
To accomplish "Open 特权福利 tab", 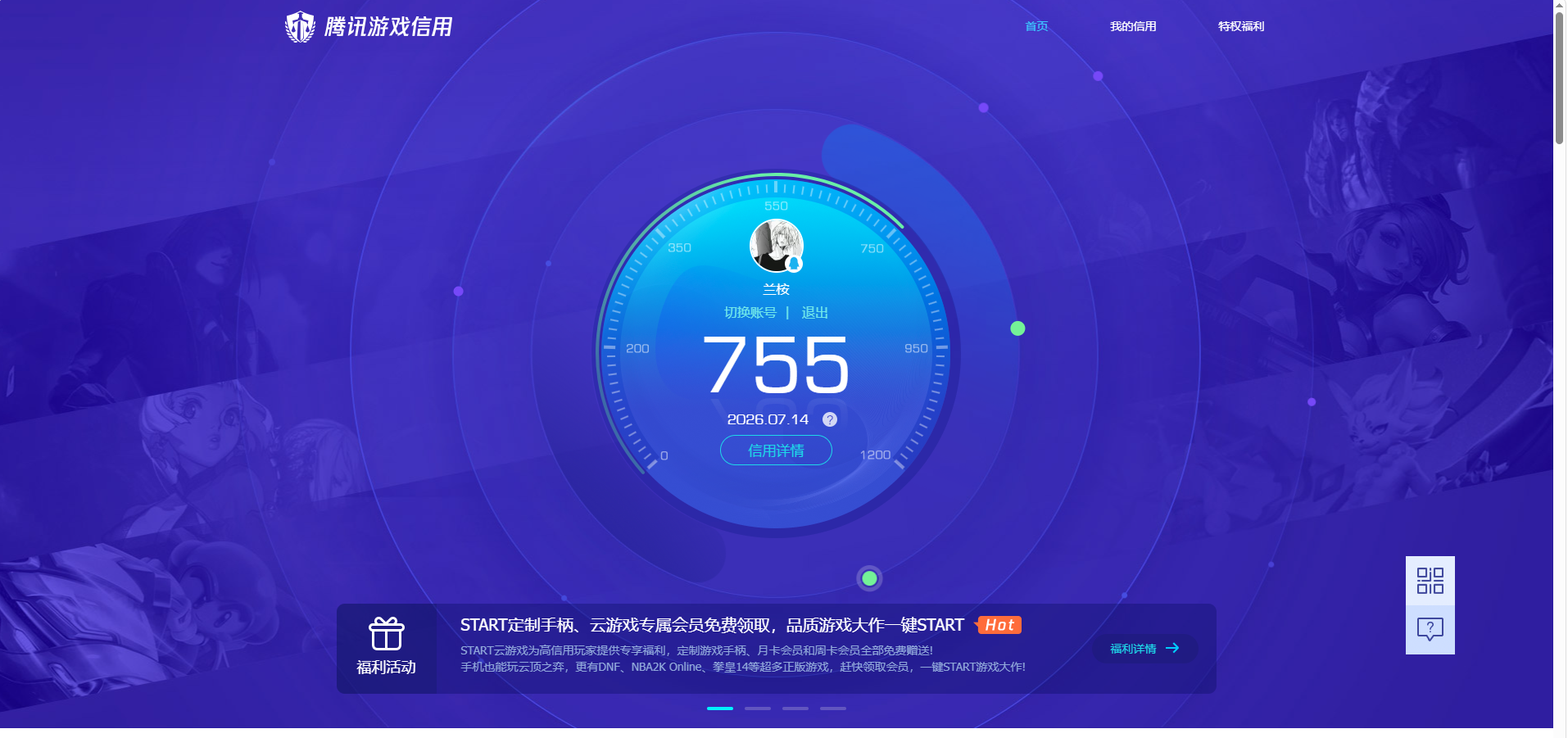I will pyautogui.click(x=1240, y=26).
